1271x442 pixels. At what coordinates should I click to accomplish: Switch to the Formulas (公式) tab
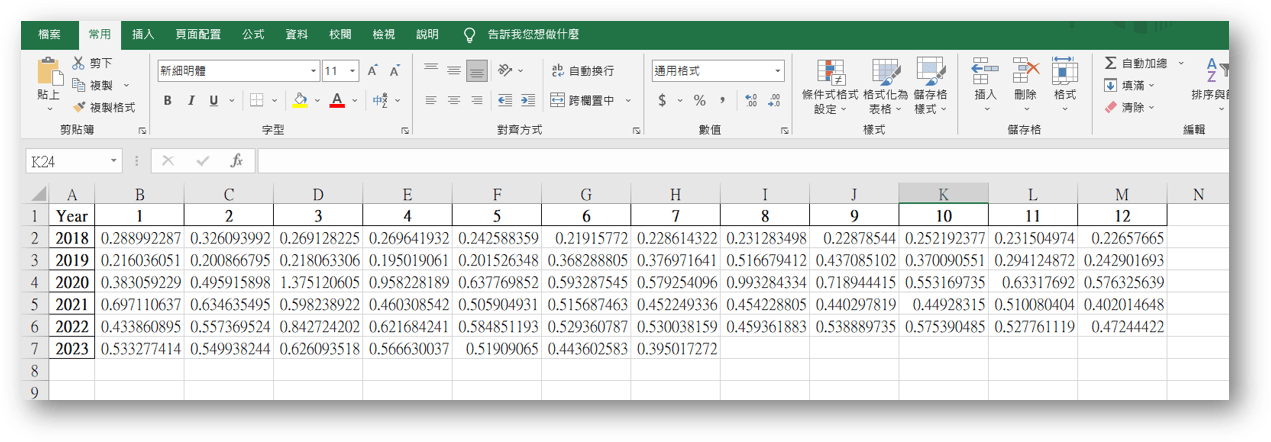click(253, 34)
